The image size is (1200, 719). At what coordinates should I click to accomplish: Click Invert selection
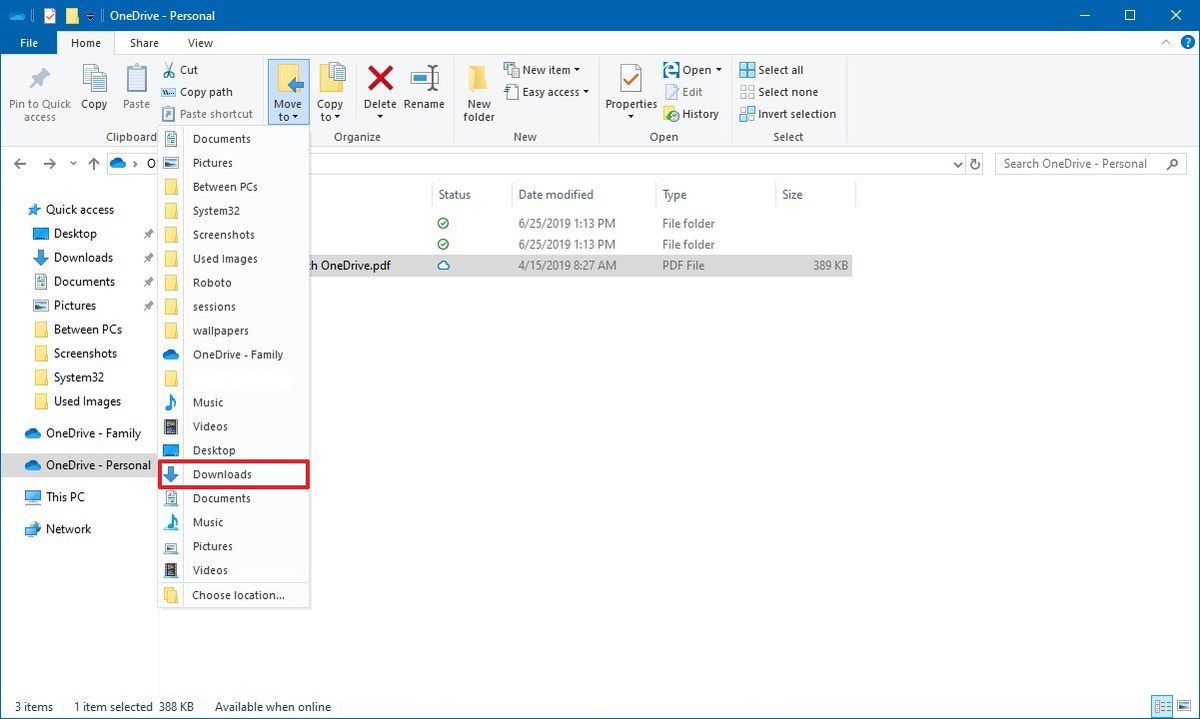[788, 113]
